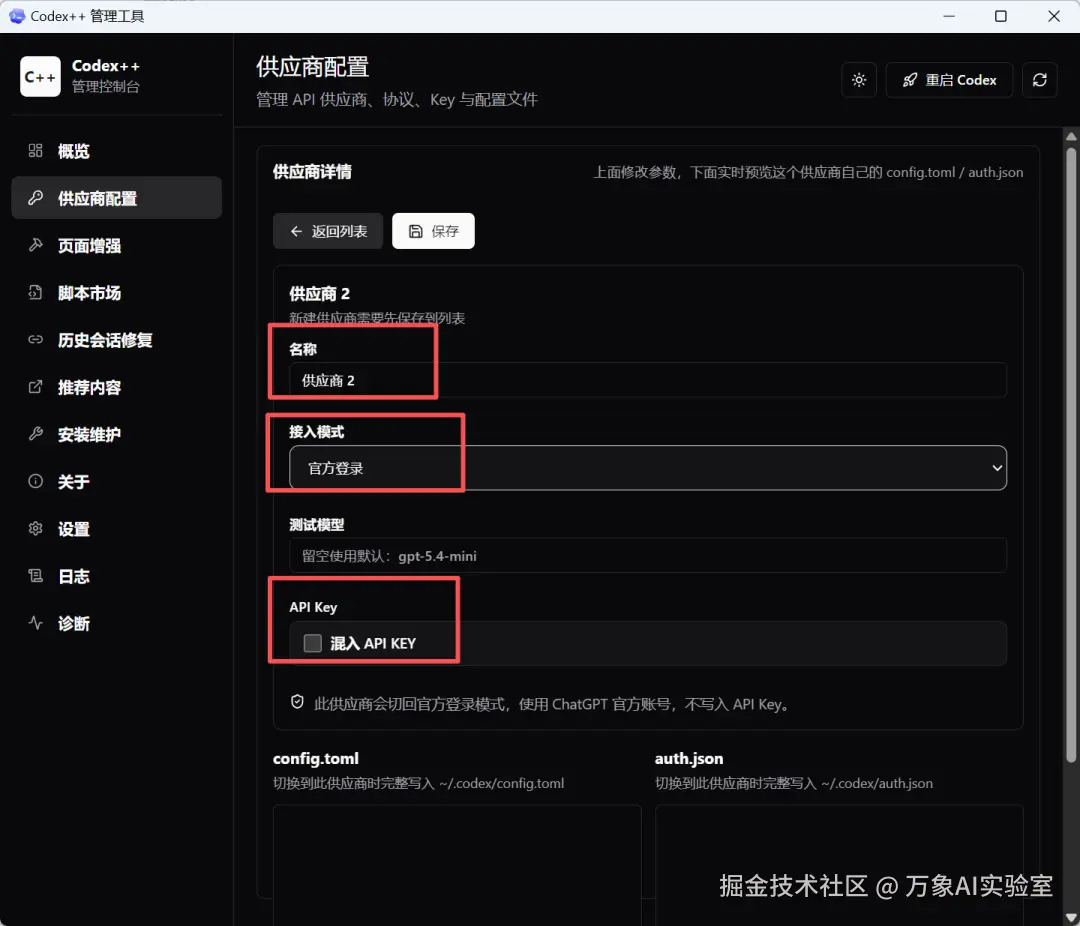
Task: Maximize the Codex++ 管理工具 window
Action: point(1001,16)
